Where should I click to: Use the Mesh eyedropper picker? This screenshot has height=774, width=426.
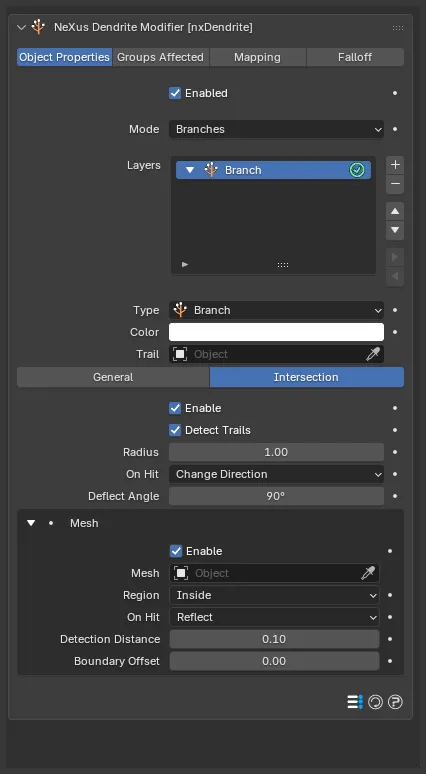click(368, 573)
